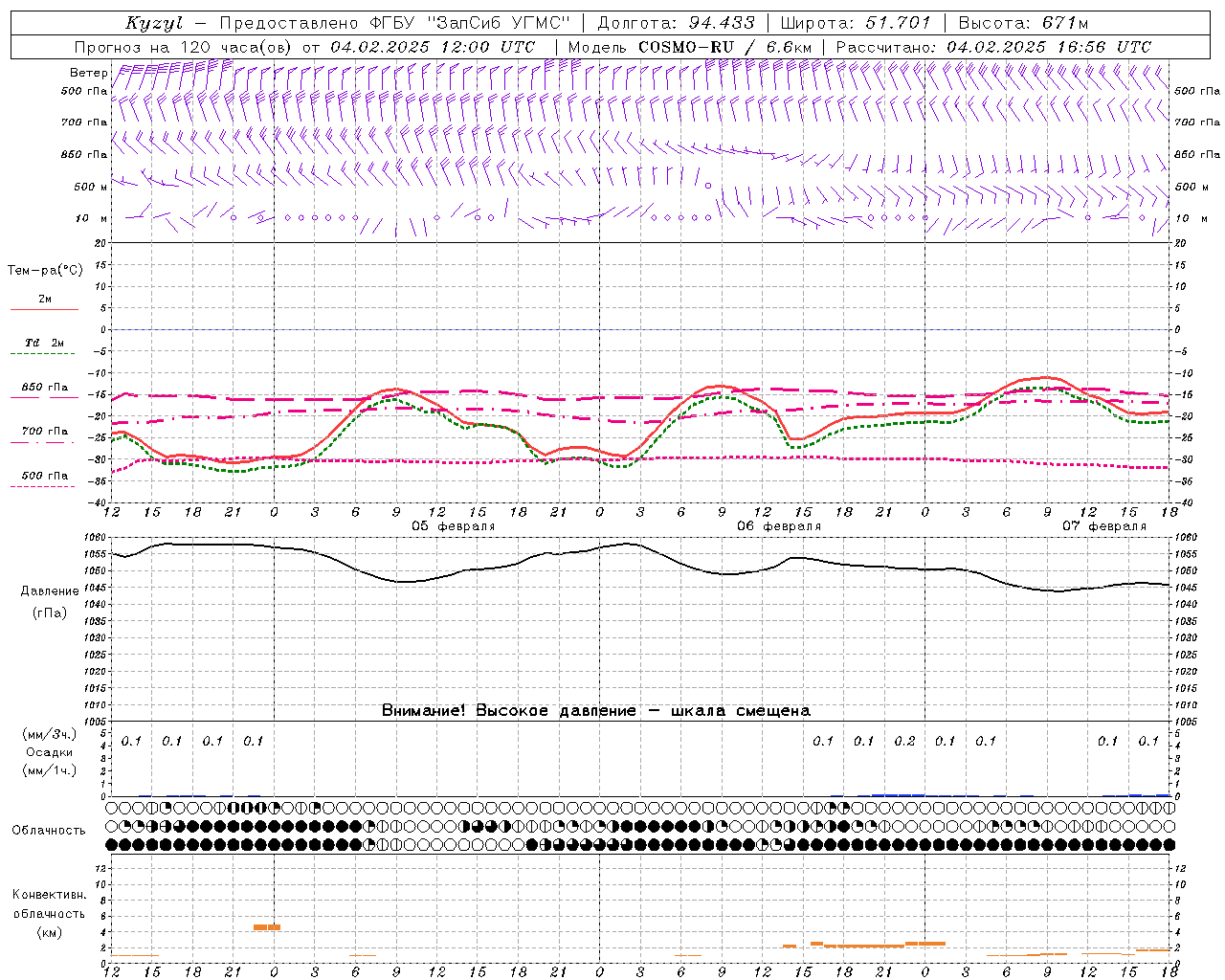Click the (мм/3ч.) precipitation unit label
1225x980 pixels.
50,734
